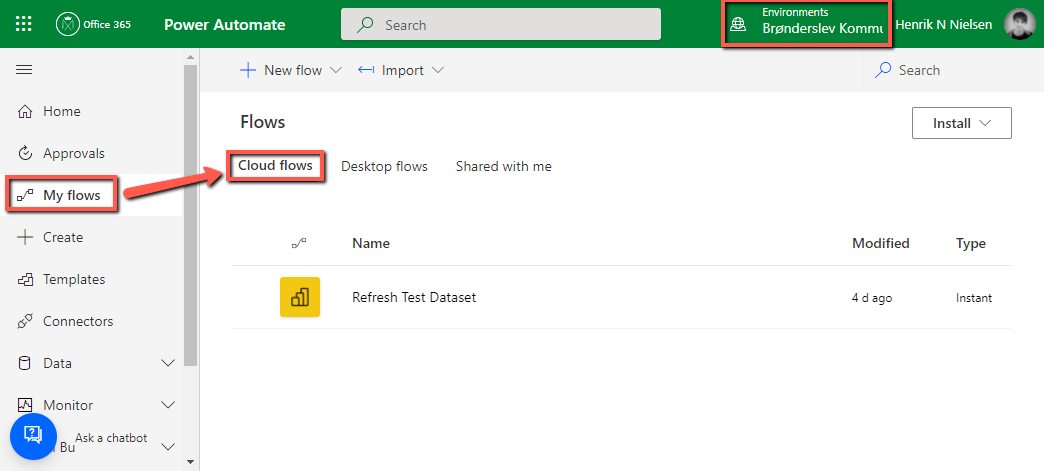Image resolution: width=1044 pixels, height=471 pixels.
Task: Open the Install dropdown button
Action: point(961,123)
